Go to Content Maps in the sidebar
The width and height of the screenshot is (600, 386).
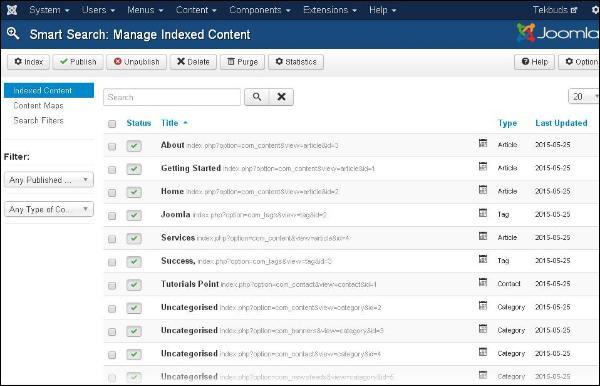coord(38,106)
